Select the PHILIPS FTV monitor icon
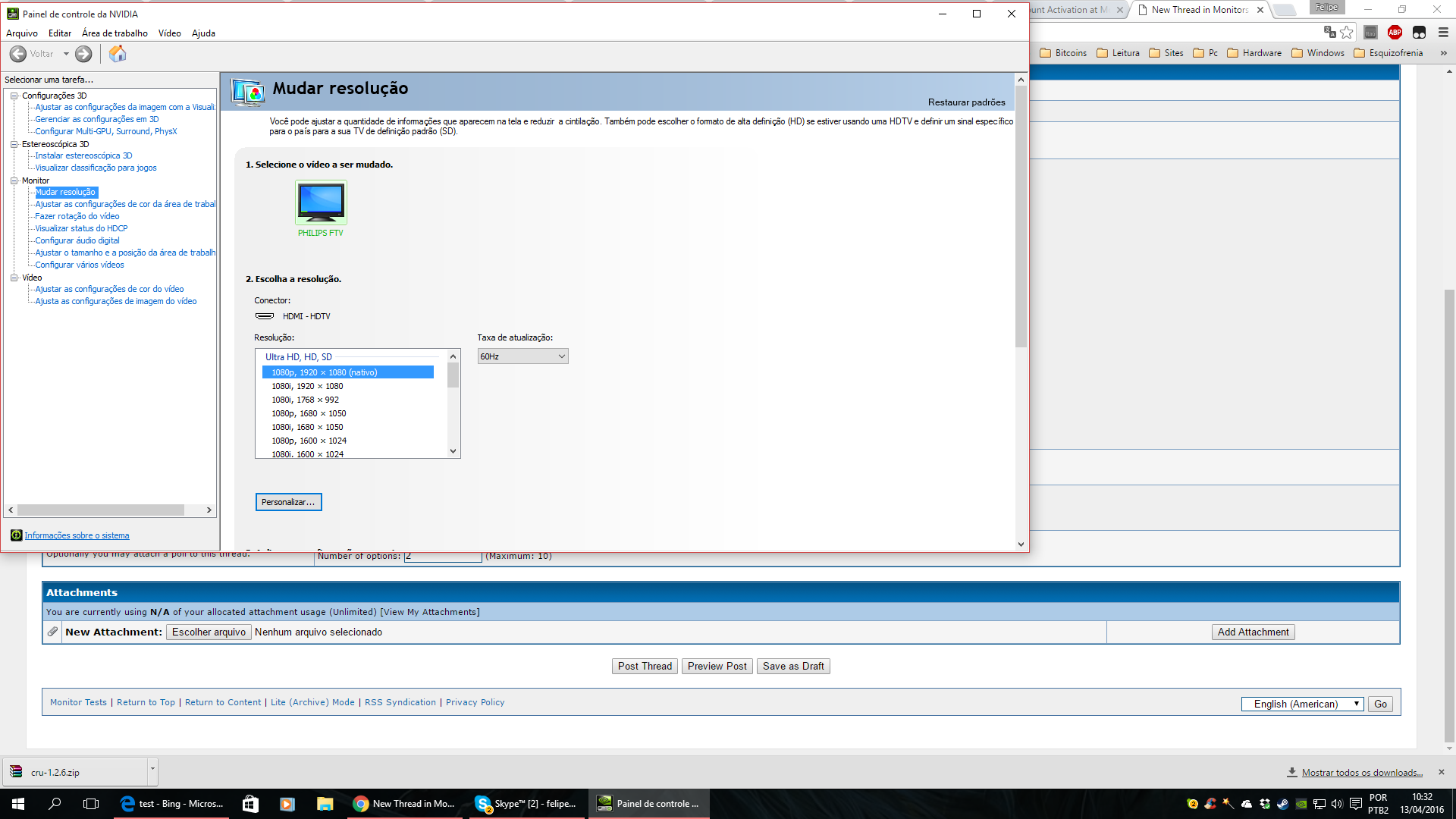This screenshot has width=1456, height=819. click(x=321, y=202)
